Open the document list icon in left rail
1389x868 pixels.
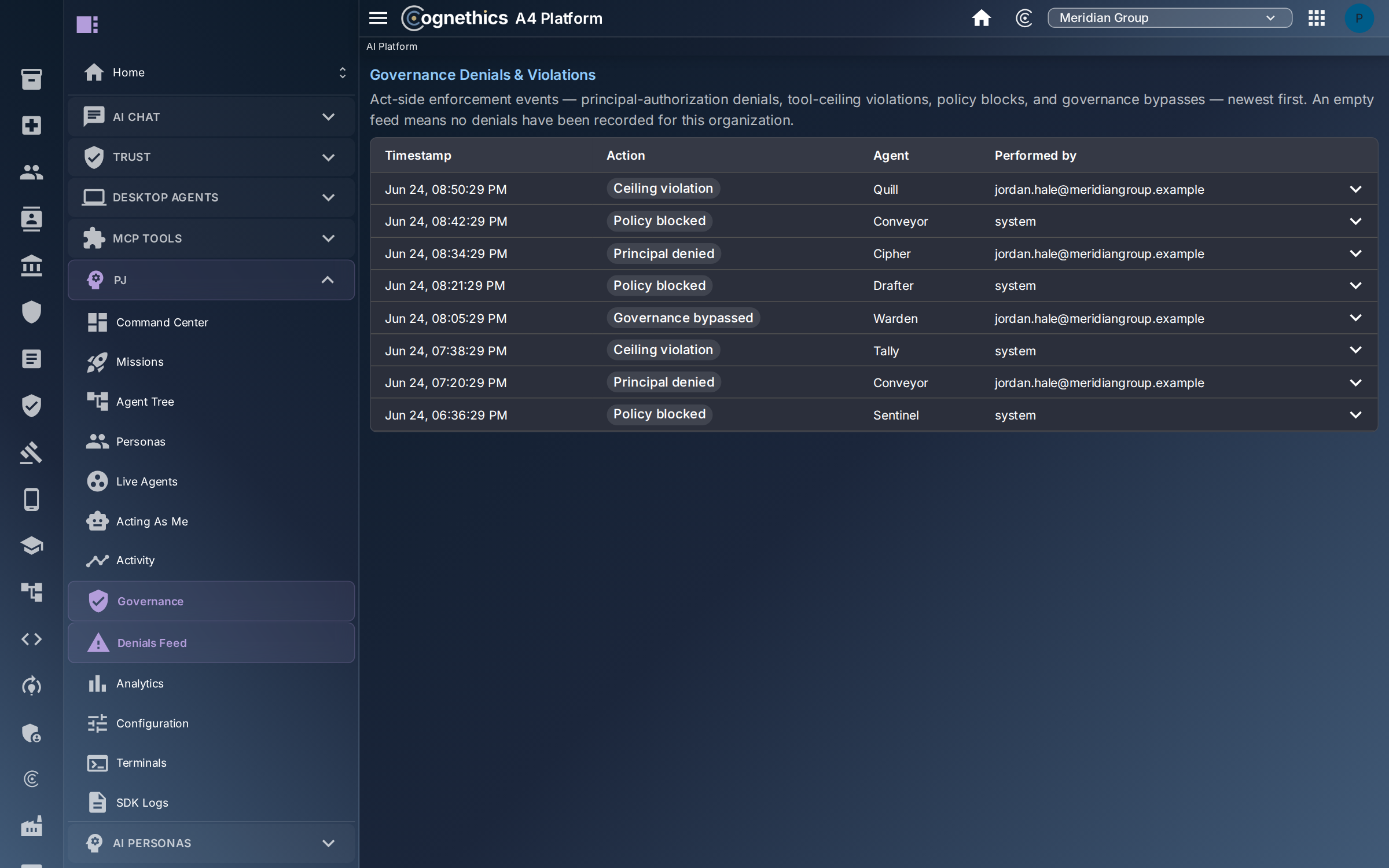point(31,359)
